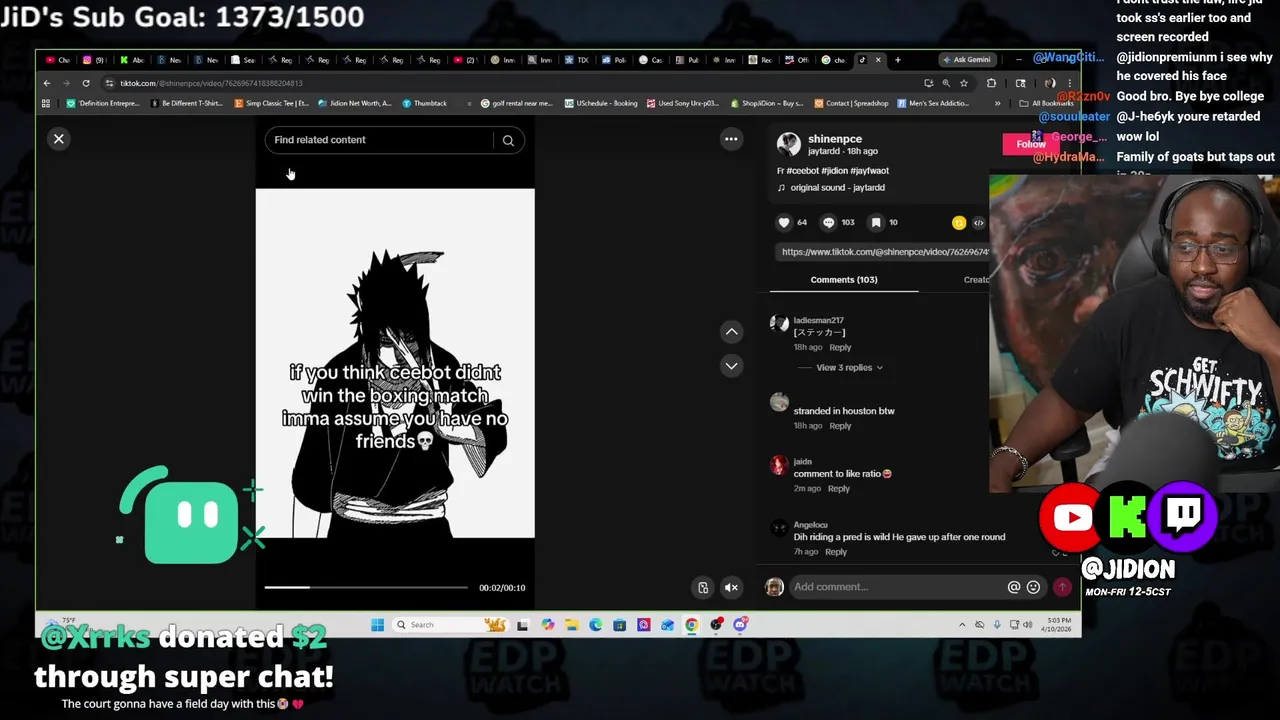
Task: Click the floating player icon beside mute
Action: 703,588
